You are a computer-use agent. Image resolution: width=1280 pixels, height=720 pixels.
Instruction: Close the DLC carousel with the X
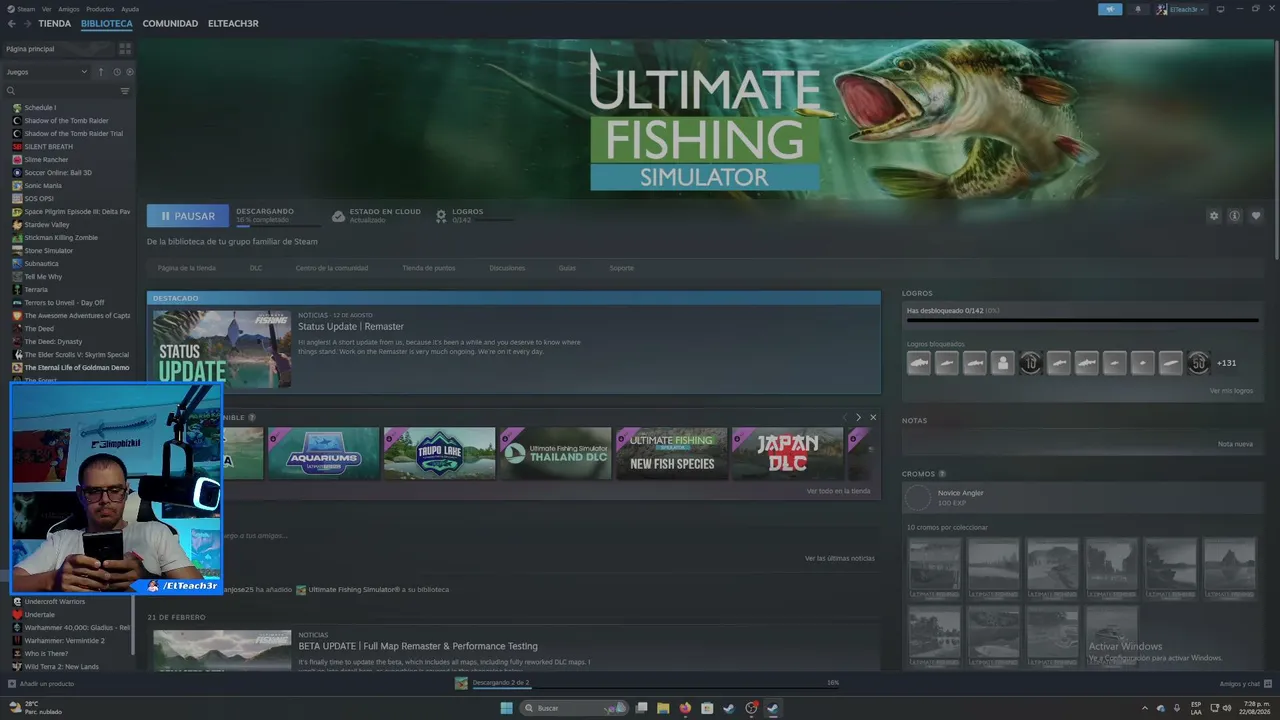tap(873, 417)
